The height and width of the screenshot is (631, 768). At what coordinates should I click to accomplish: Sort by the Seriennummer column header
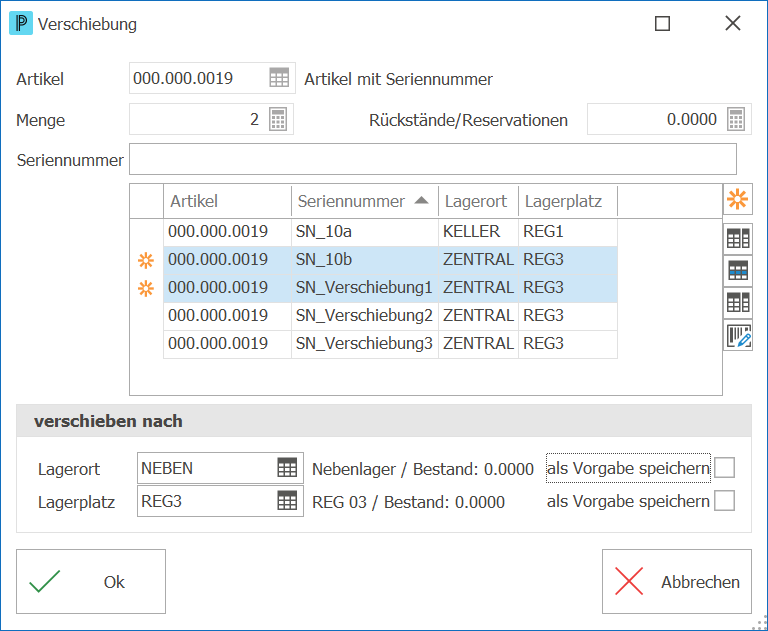tap(364, 201)
